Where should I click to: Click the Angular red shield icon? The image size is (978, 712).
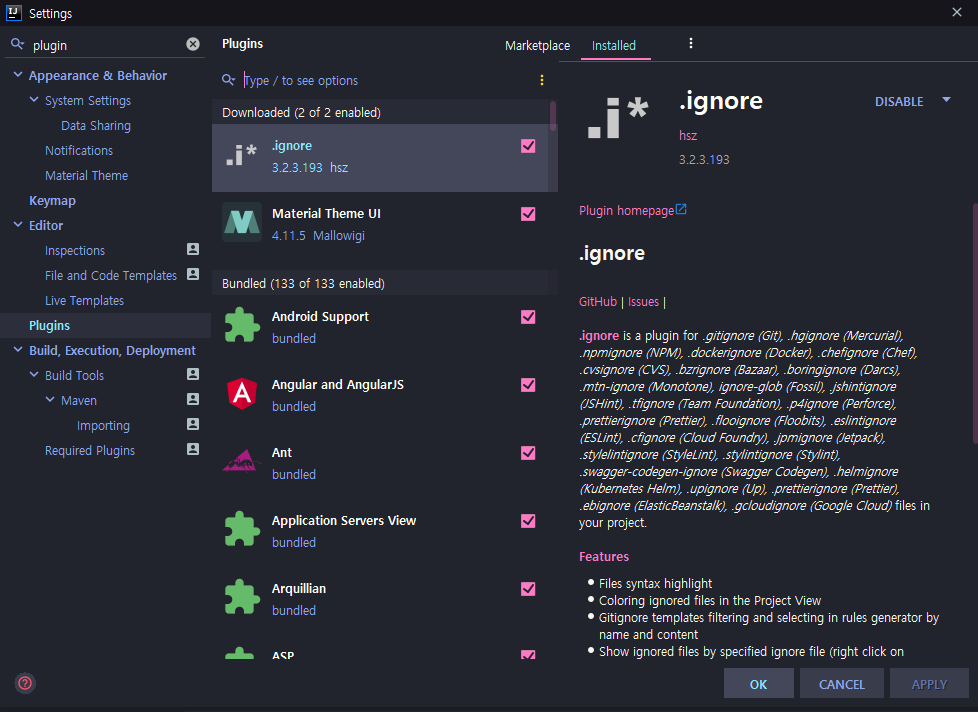tap(242, 393)
